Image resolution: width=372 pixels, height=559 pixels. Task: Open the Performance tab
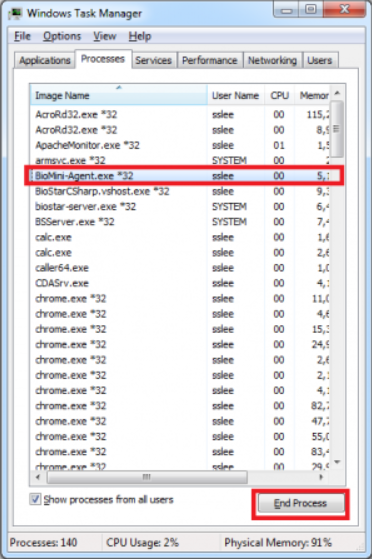click(210, 60)
